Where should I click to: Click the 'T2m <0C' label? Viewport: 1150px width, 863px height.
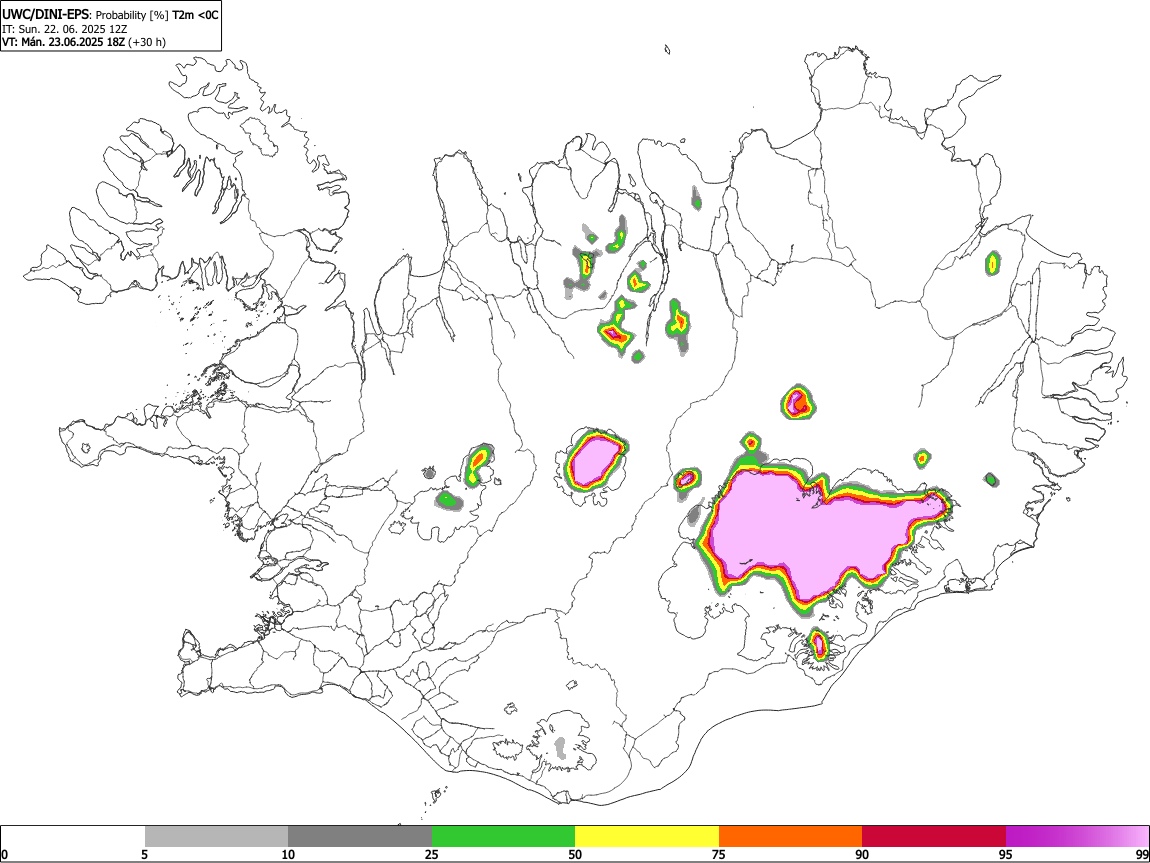point(195,15)
